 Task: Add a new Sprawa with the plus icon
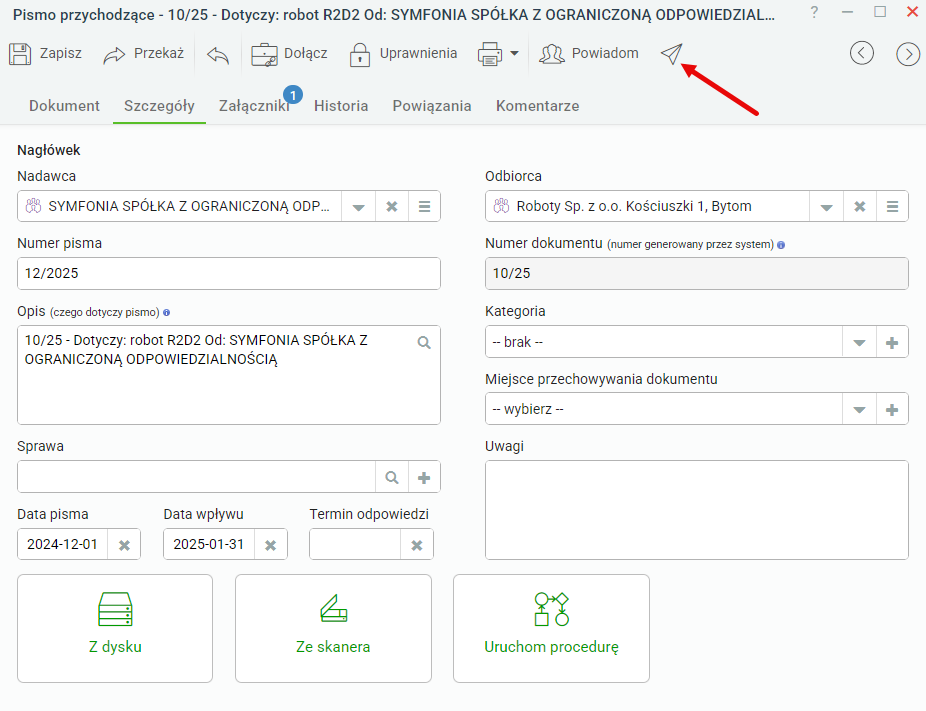pyautogui.click(x=424, y=477)
